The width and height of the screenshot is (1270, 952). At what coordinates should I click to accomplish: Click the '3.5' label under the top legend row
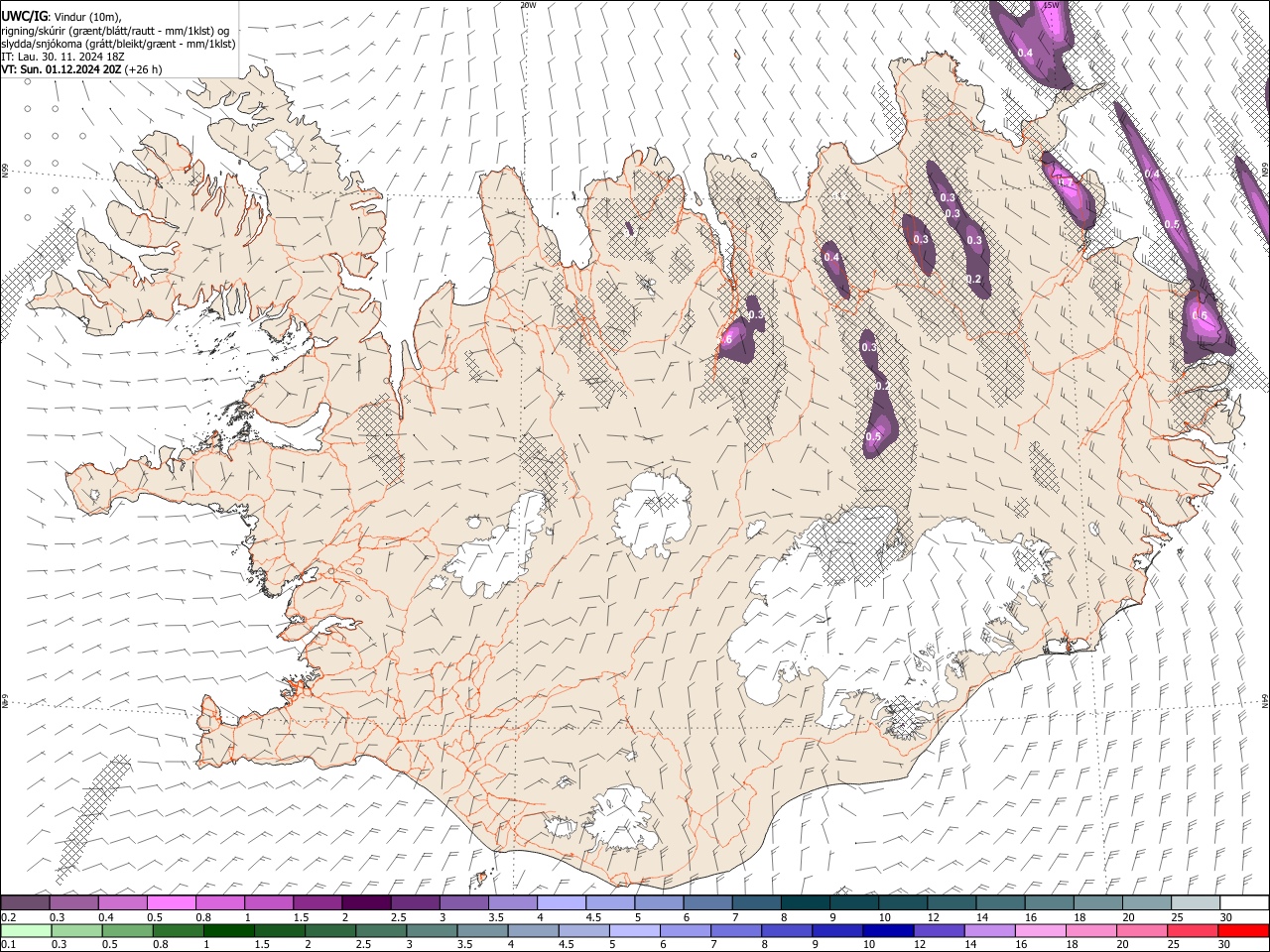click(496, 917)
